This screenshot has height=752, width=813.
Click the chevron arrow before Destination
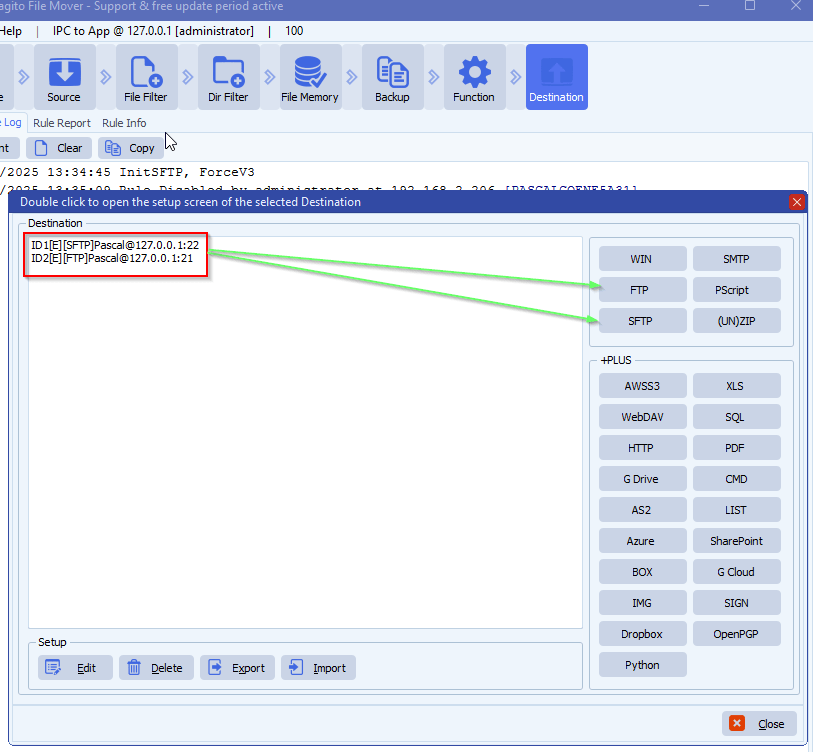tap(515, 77)
